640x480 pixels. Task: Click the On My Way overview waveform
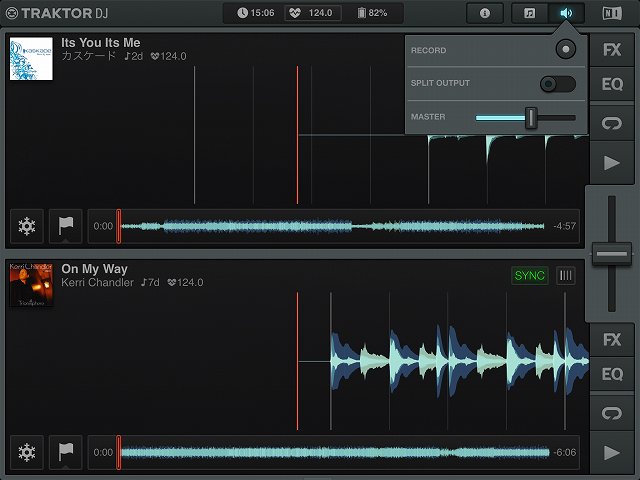(335, 452)
